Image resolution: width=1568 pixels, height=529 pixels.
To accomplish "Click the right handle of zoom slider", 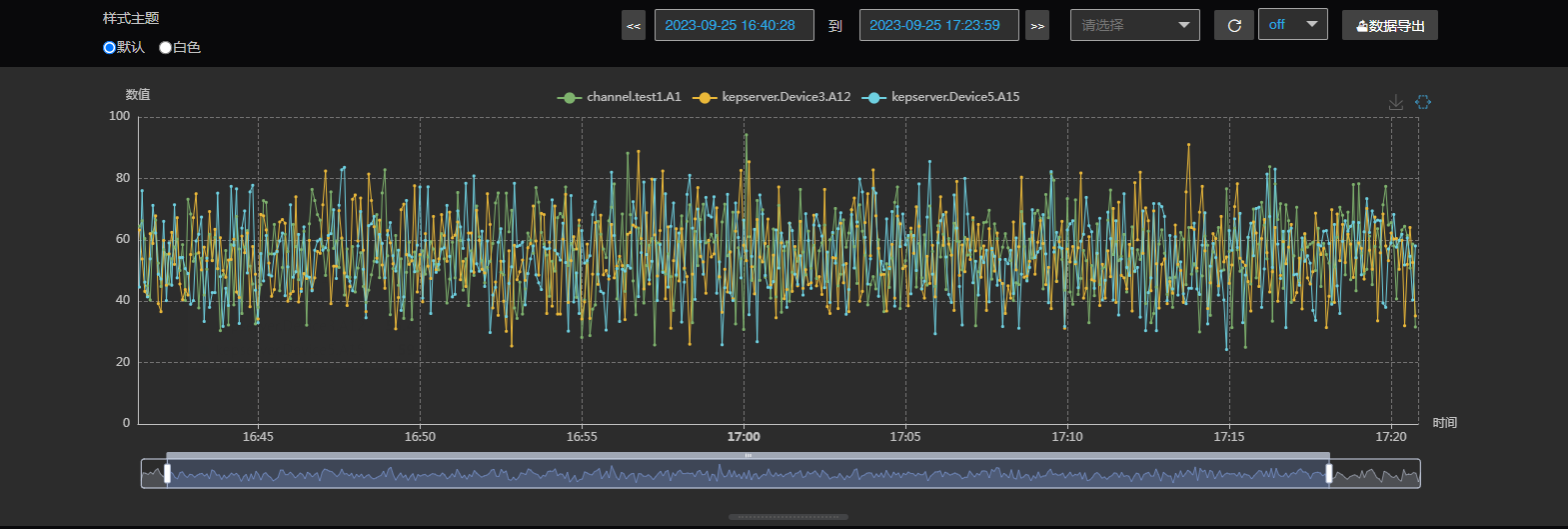I will click(1329, 474).
